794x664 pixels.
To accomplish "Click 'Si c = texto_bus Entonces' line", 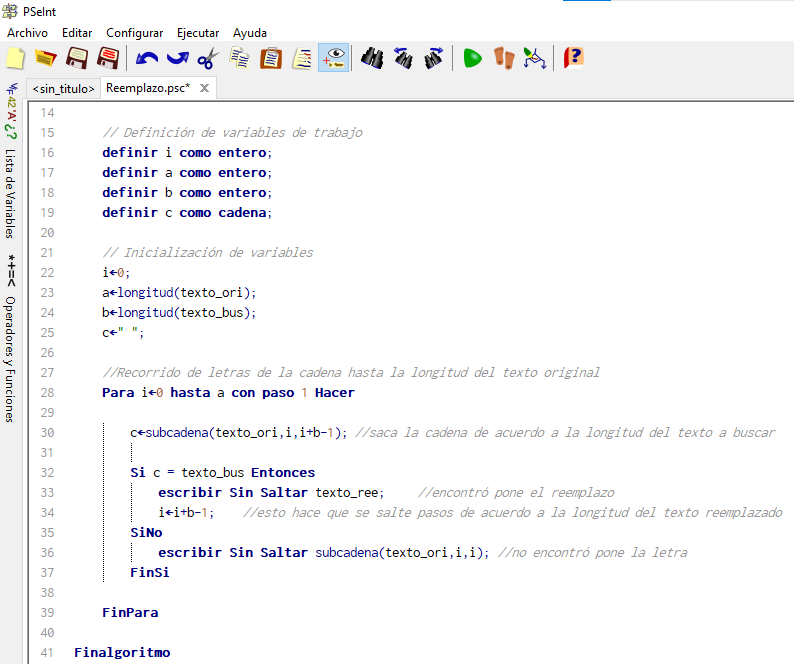I will (222, 473).
